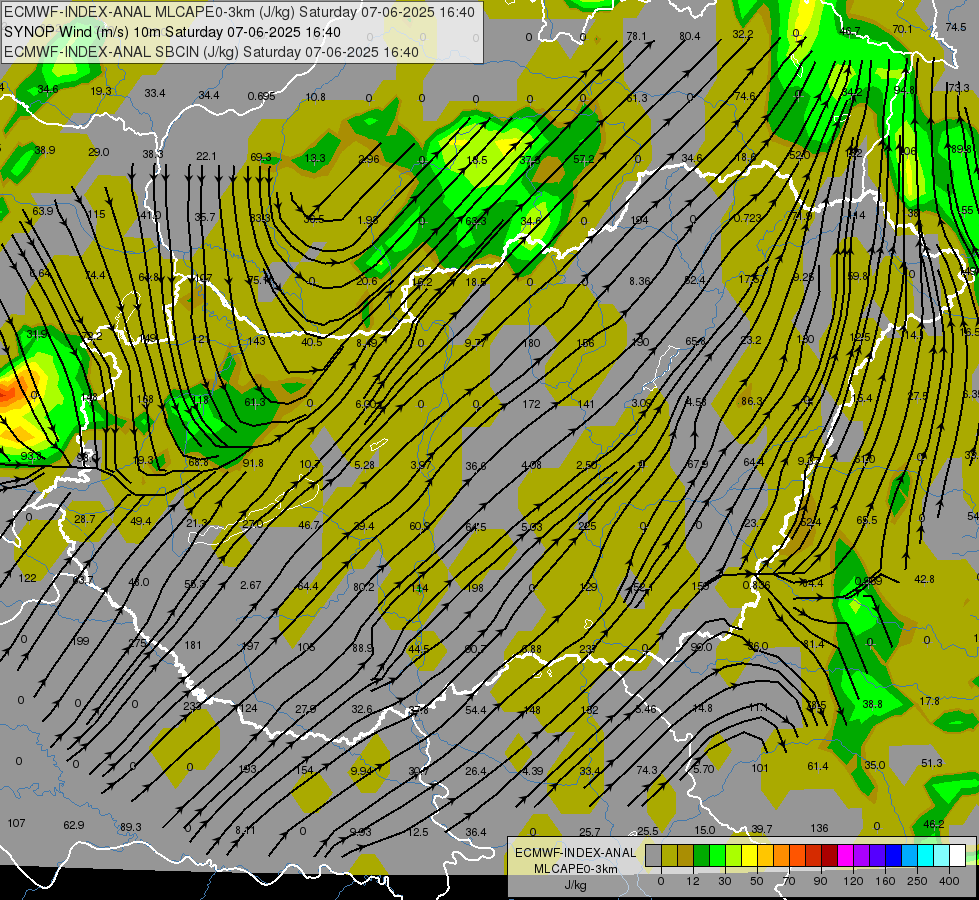Click map value 136
Image resolution: width=979 pixels, height=900 pixels.
point(819,828)
